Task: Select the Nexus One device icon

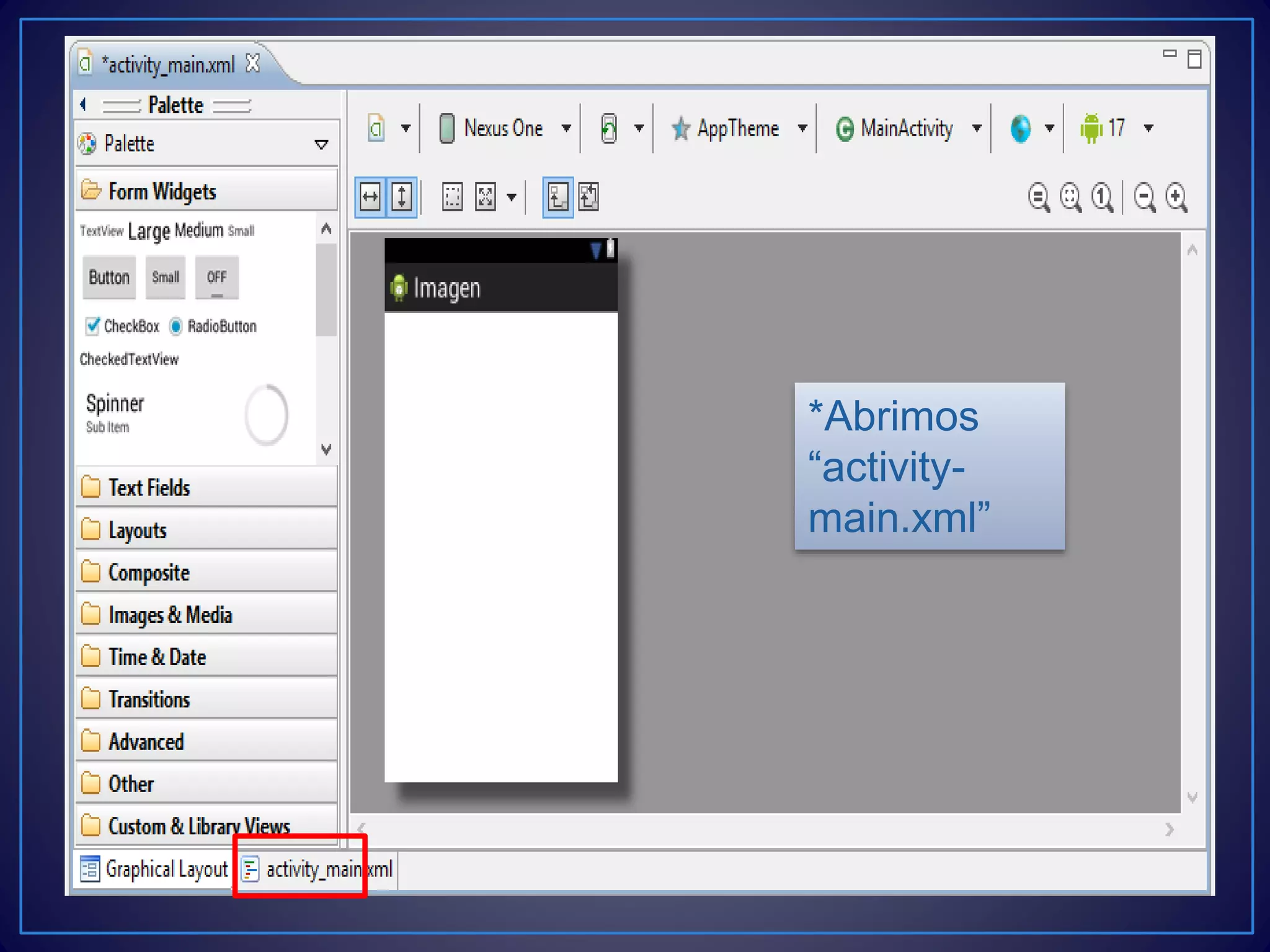Action: (x=446, y=128)
